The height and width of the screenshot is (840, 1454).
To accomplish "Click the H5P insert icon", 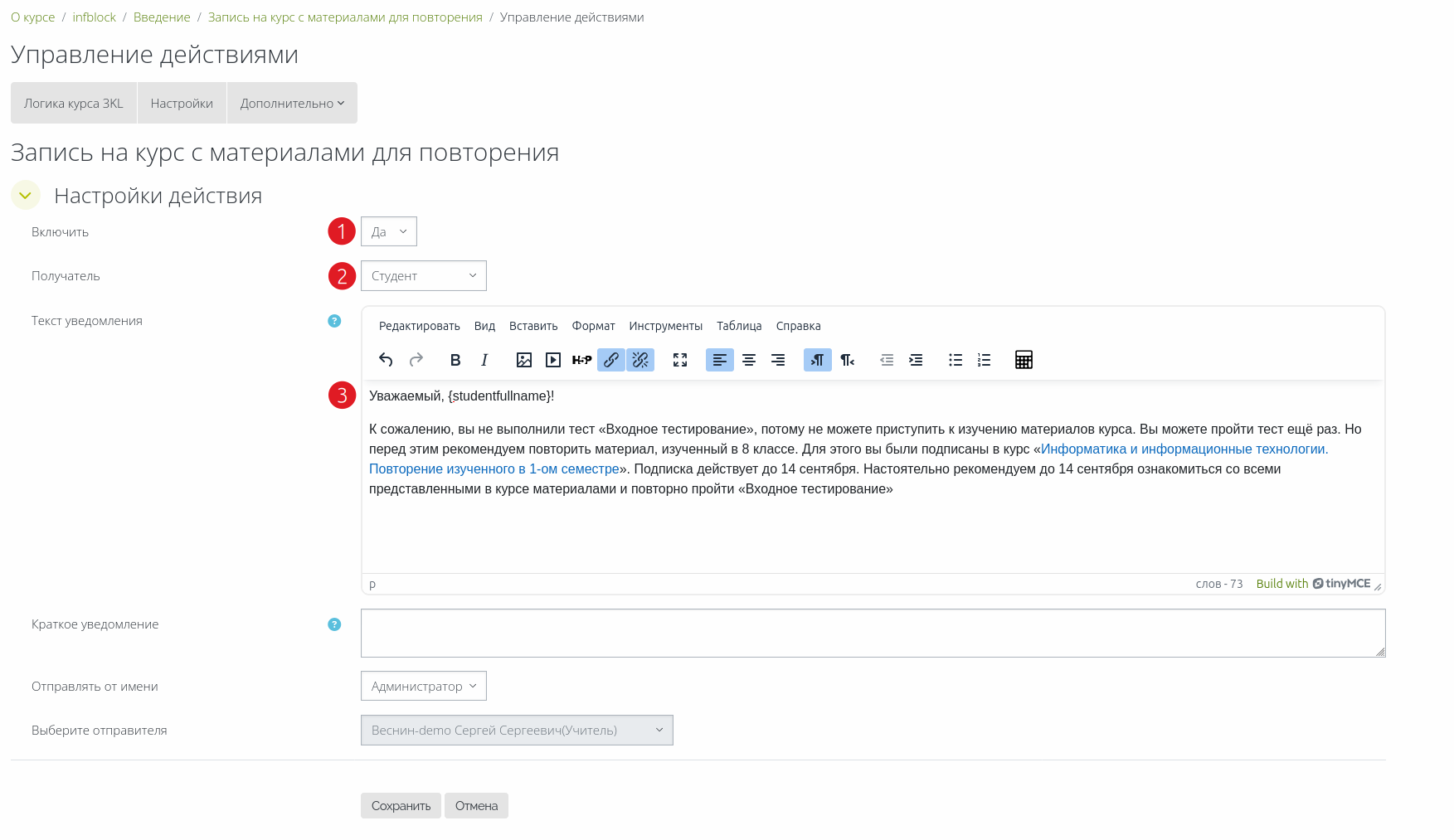I will tap(581, 360).
